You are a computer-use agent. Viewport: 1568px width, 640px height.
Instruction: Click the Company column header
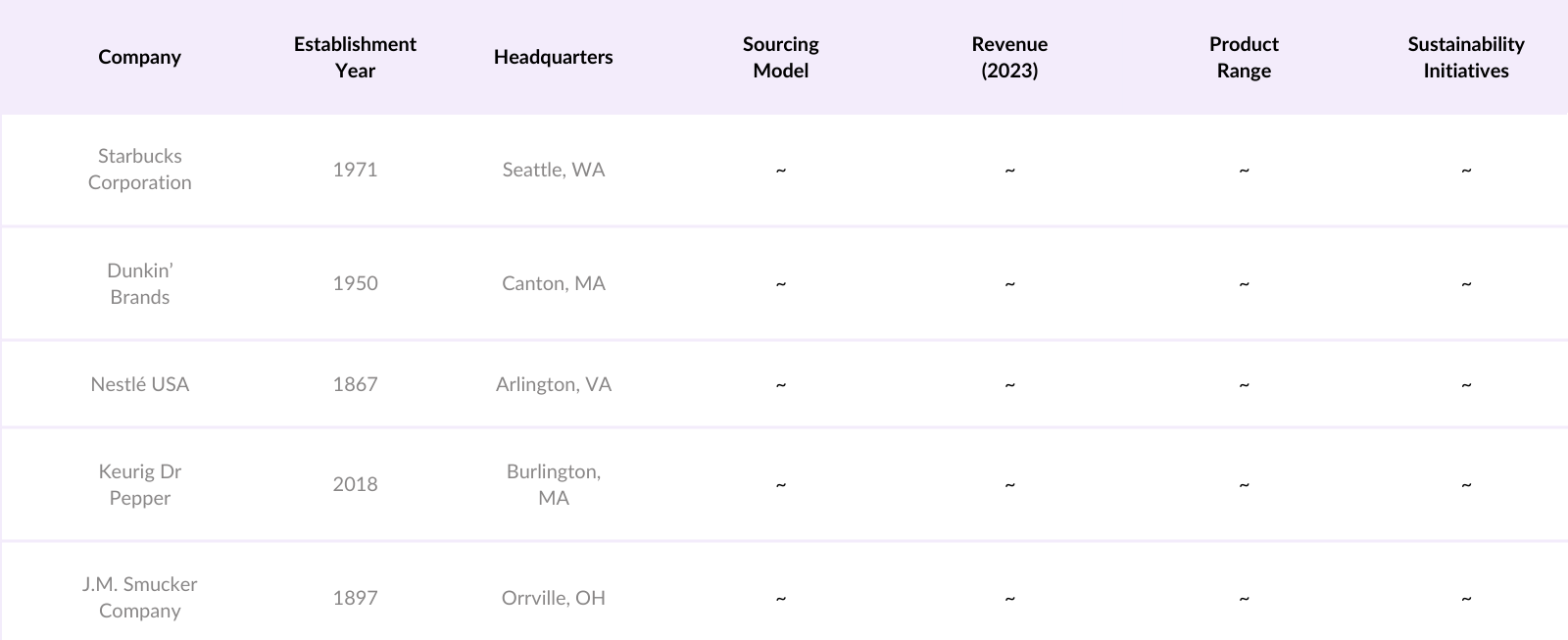coord(139,57)
